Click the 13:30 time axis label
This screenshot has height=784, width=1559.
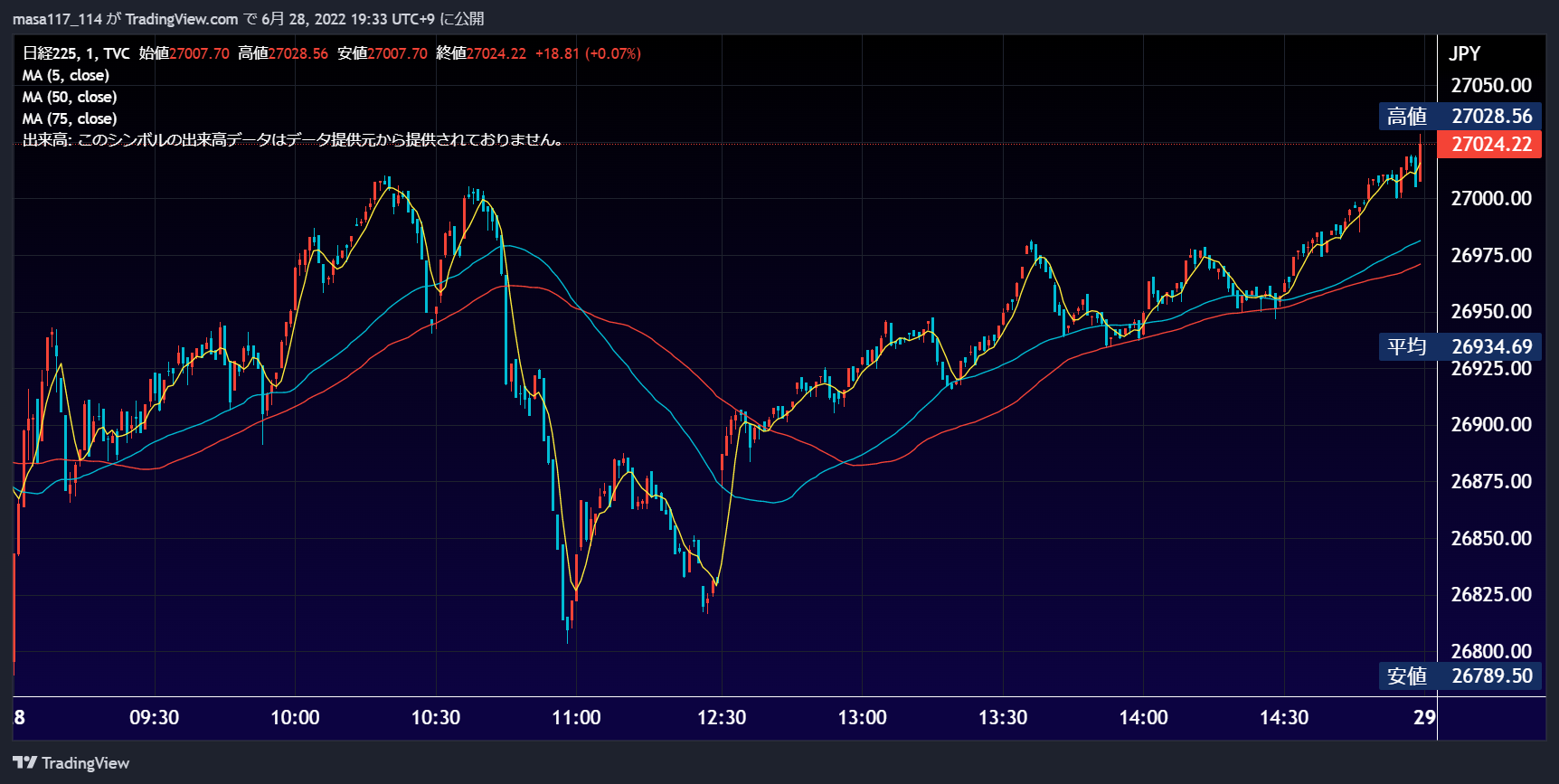pos(1003,717)
